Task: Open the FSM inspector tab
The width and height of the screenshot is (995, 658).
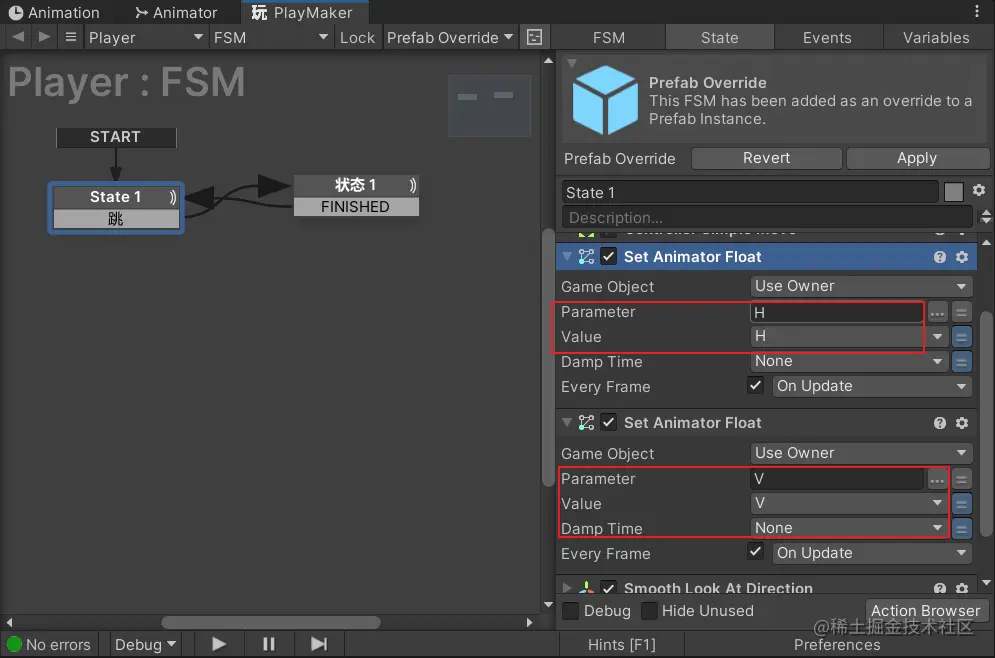Action: pyautogui.click(x=609, y=37)
